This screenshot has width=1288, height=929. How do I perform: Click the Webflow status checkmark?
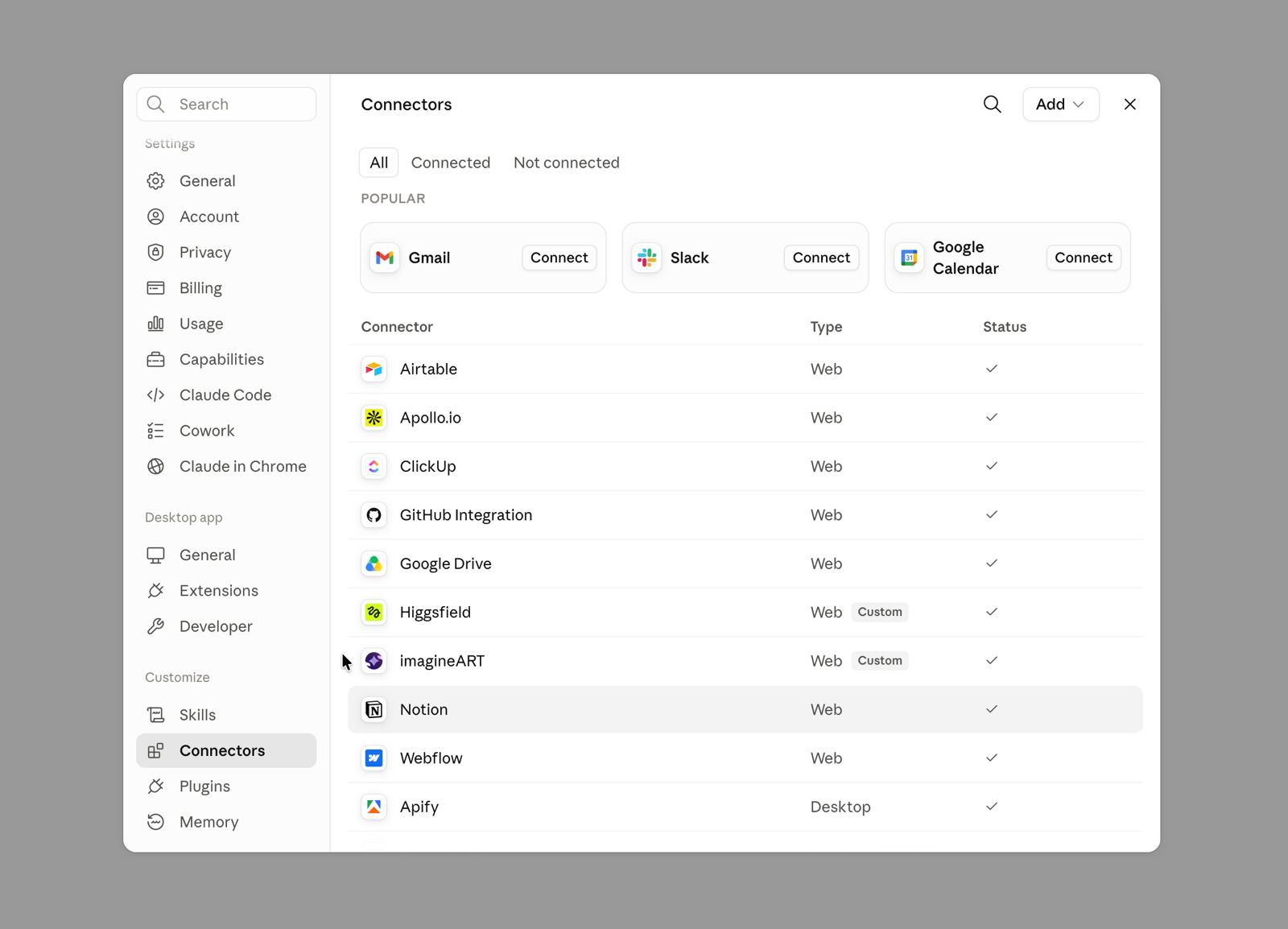point(992,758)
